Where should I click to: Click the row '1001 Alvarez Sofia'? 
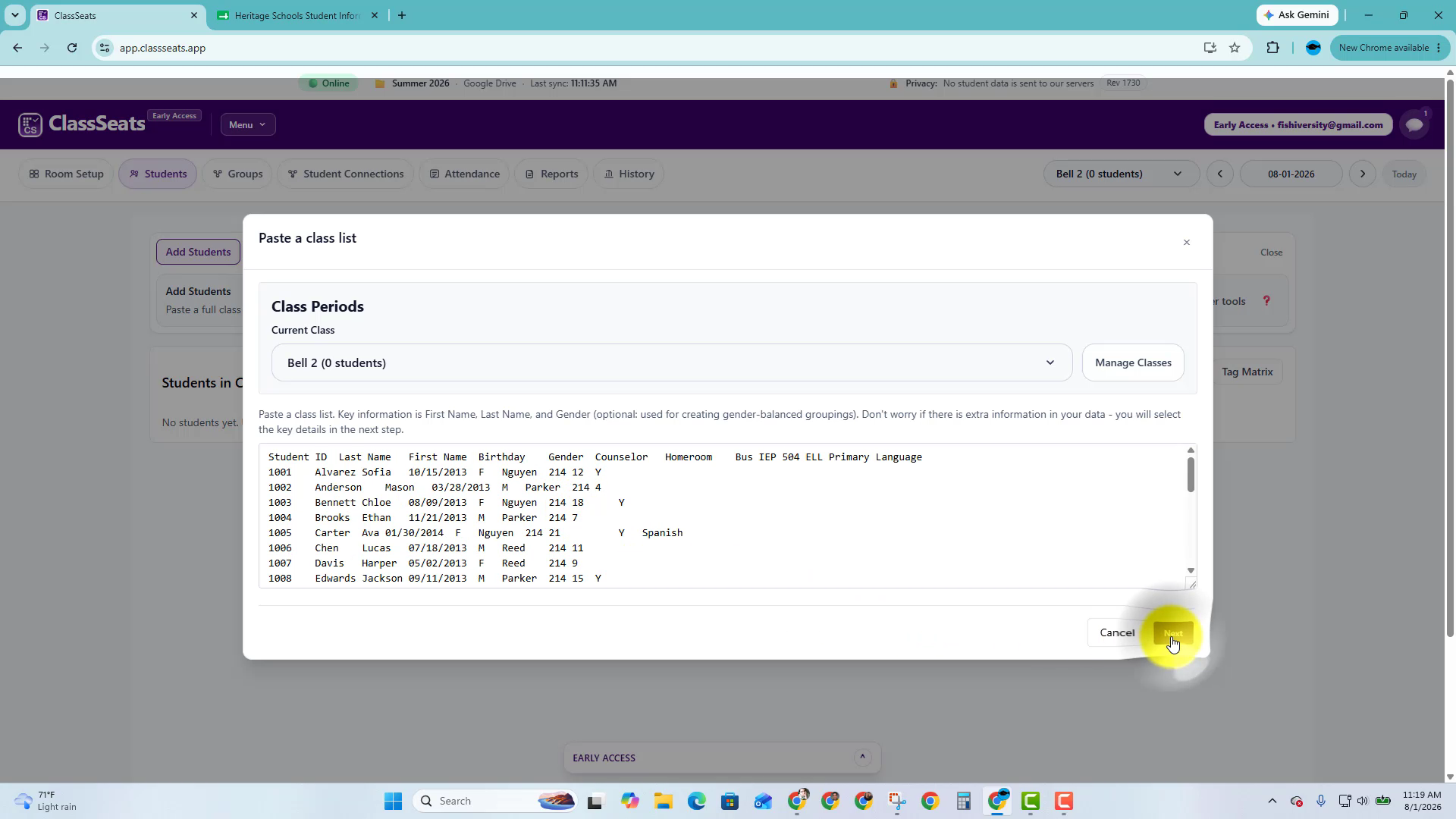[x=435, y=472]
